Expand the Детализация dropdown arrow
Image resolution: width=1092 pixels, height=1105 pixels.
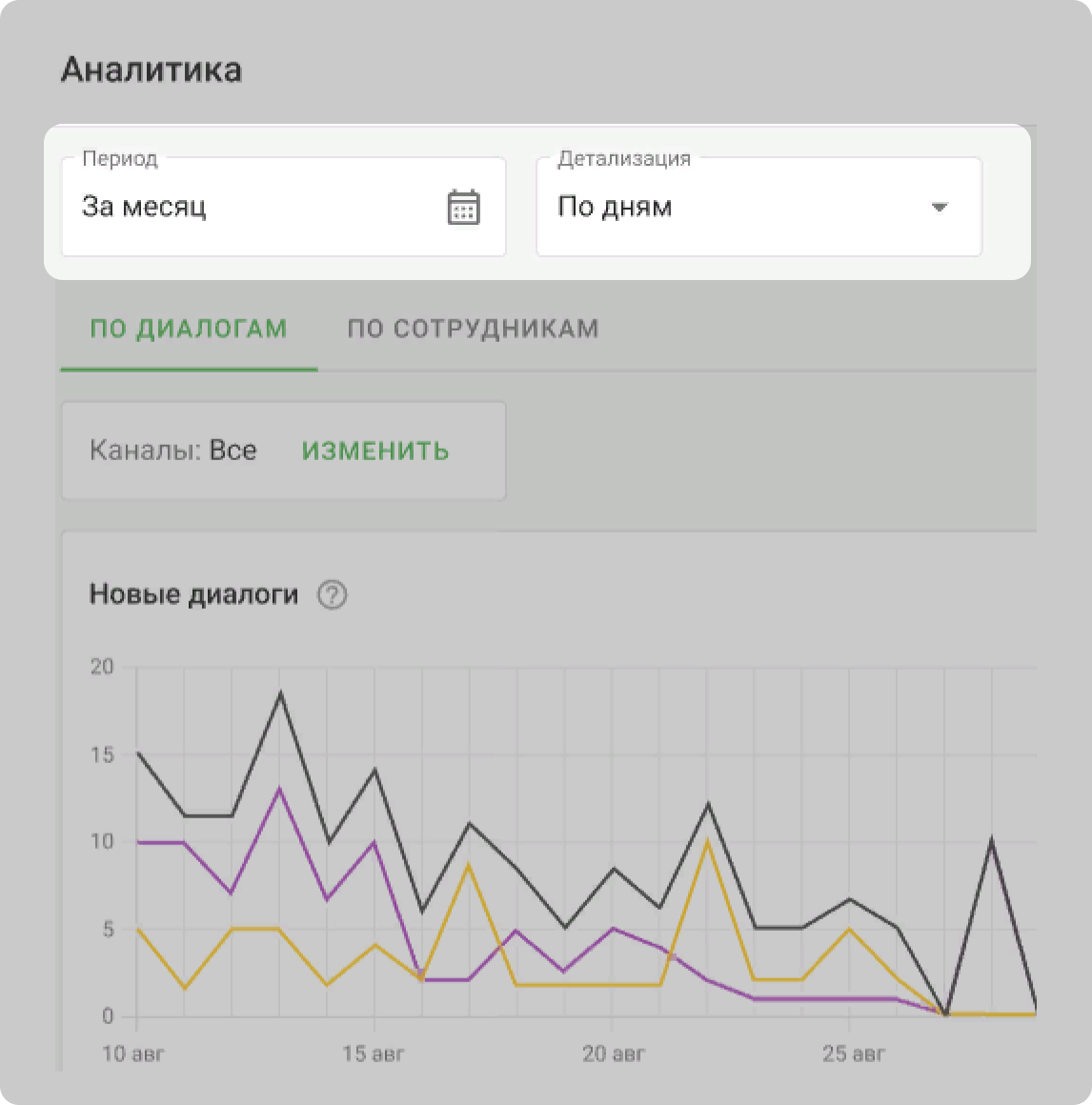pos(939,208)
